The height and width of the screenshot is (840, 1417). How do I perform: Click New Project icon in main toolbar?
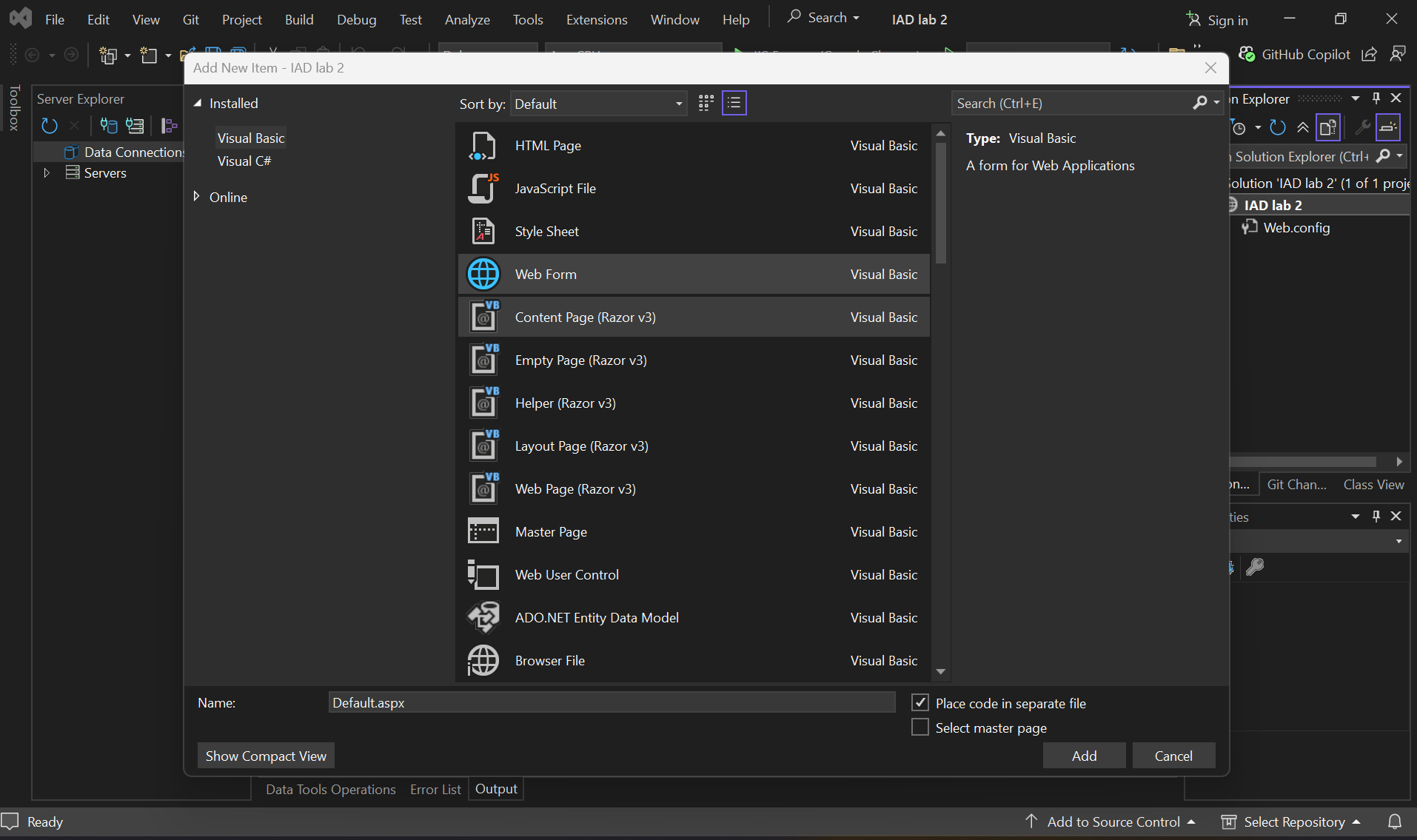[109, 56]
